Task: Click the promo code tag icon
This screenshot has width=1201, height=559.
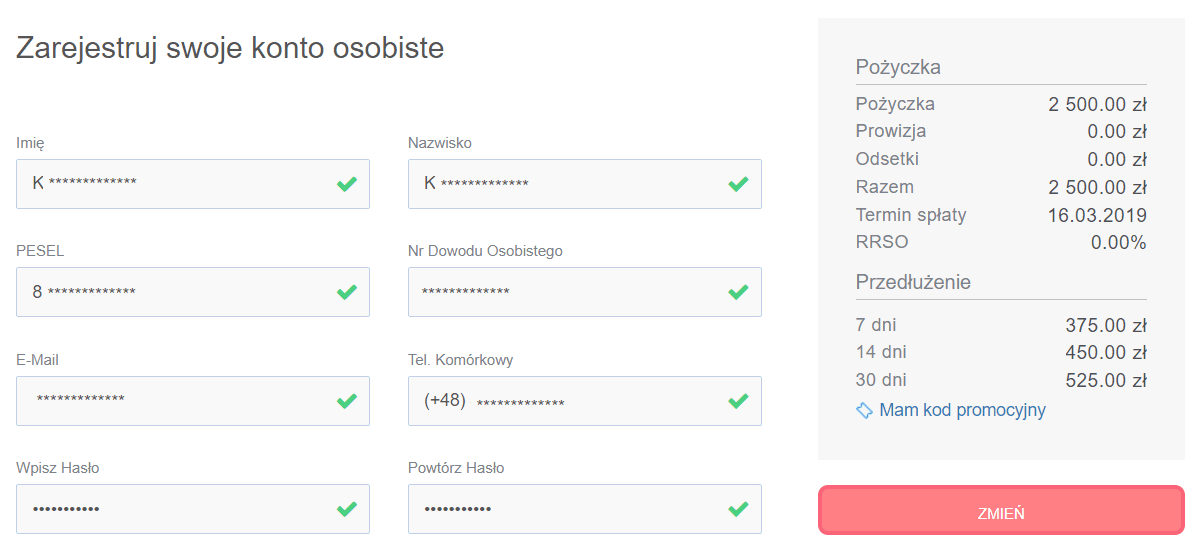Action: coord(865,411)
